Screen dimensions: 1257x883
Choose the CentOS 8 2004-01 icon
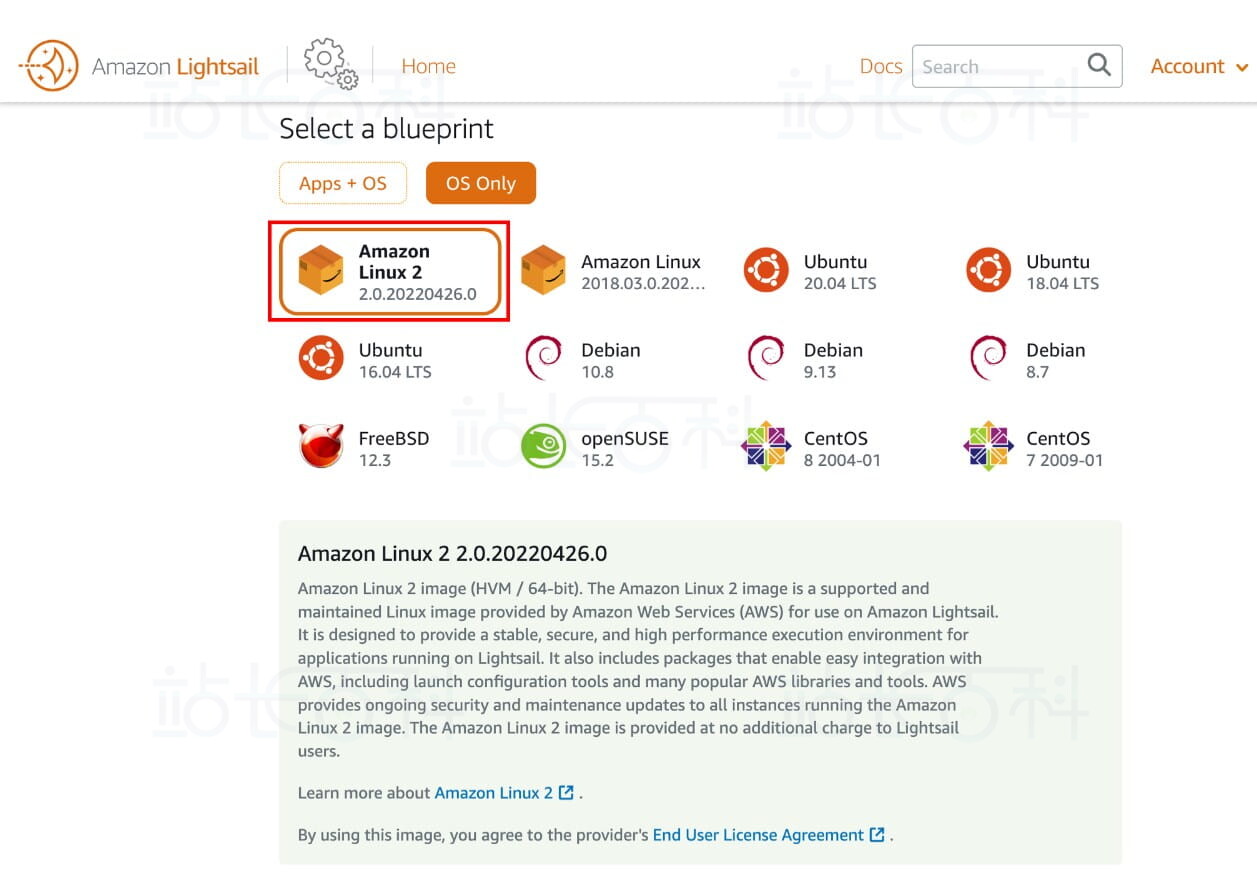pos(766,447)
